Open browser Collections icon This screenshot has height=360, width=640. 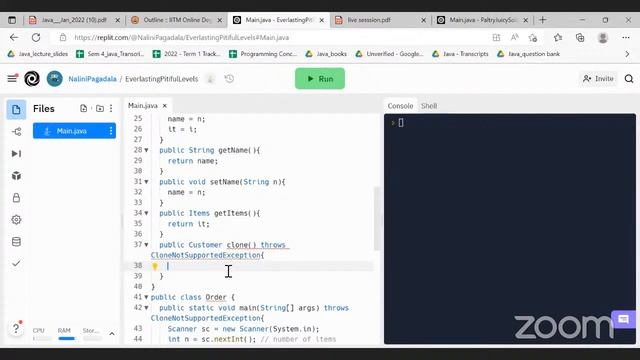click(580, 38)
